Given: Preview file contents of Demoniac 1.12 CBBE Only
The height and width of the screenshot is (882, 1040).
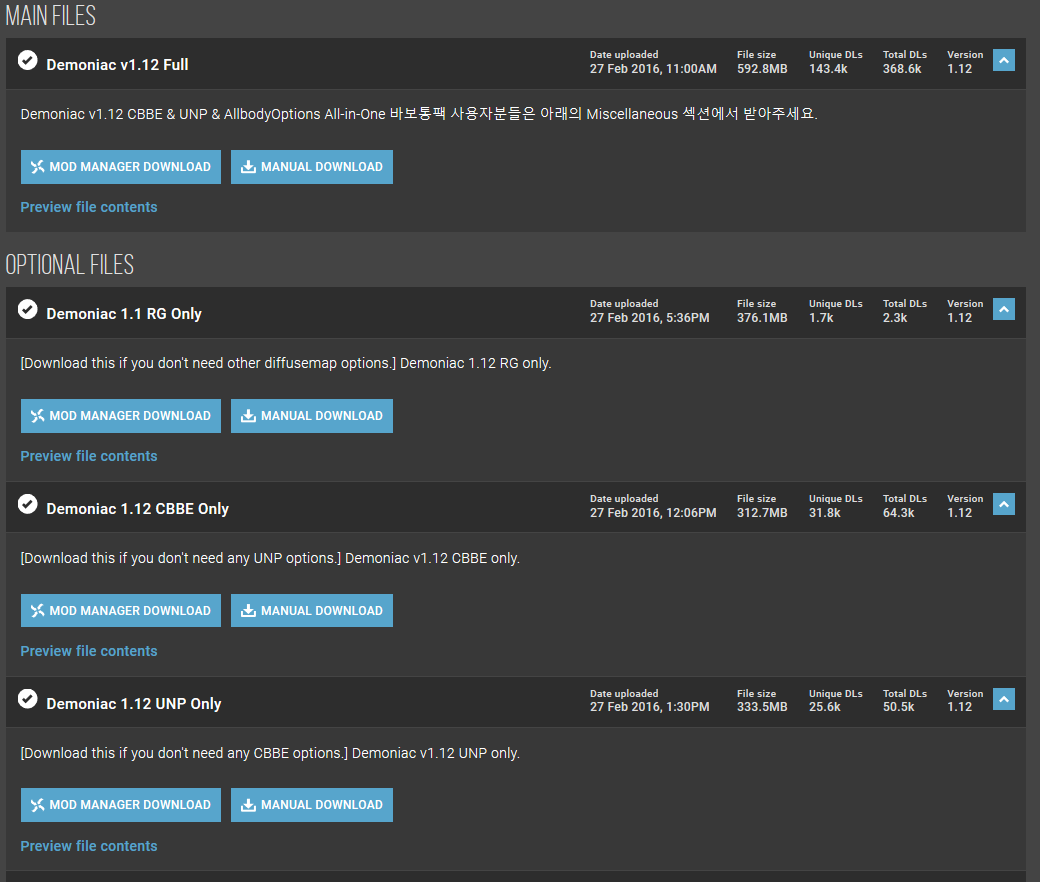Looking at the screenshot, I should pyautogui.click(x=89, y=651).
